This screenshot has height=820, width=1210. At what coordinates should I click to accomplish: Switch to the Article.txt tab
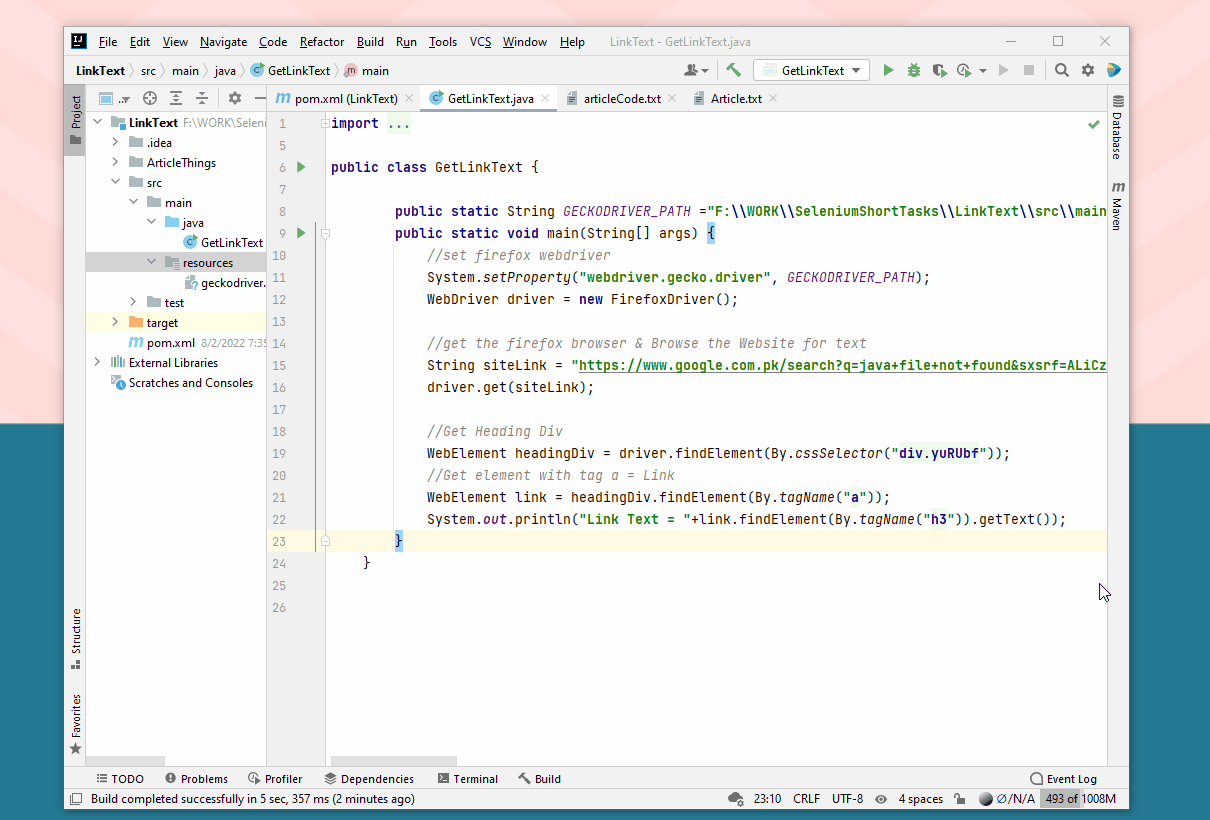736,98
